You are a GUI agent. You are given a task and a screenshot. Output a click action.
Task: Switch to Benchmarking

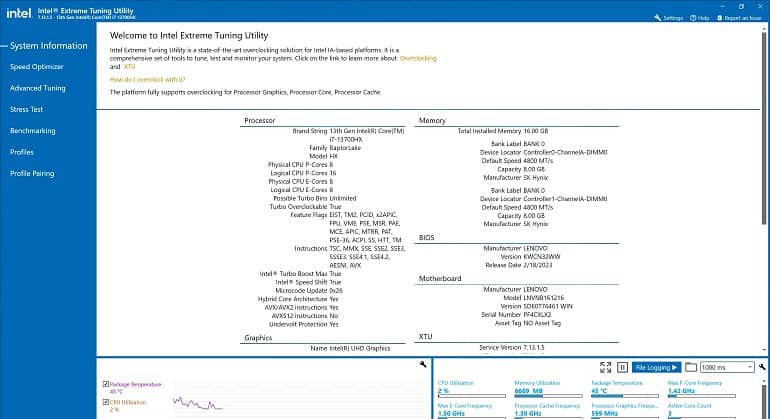click(x=32, y=131)
